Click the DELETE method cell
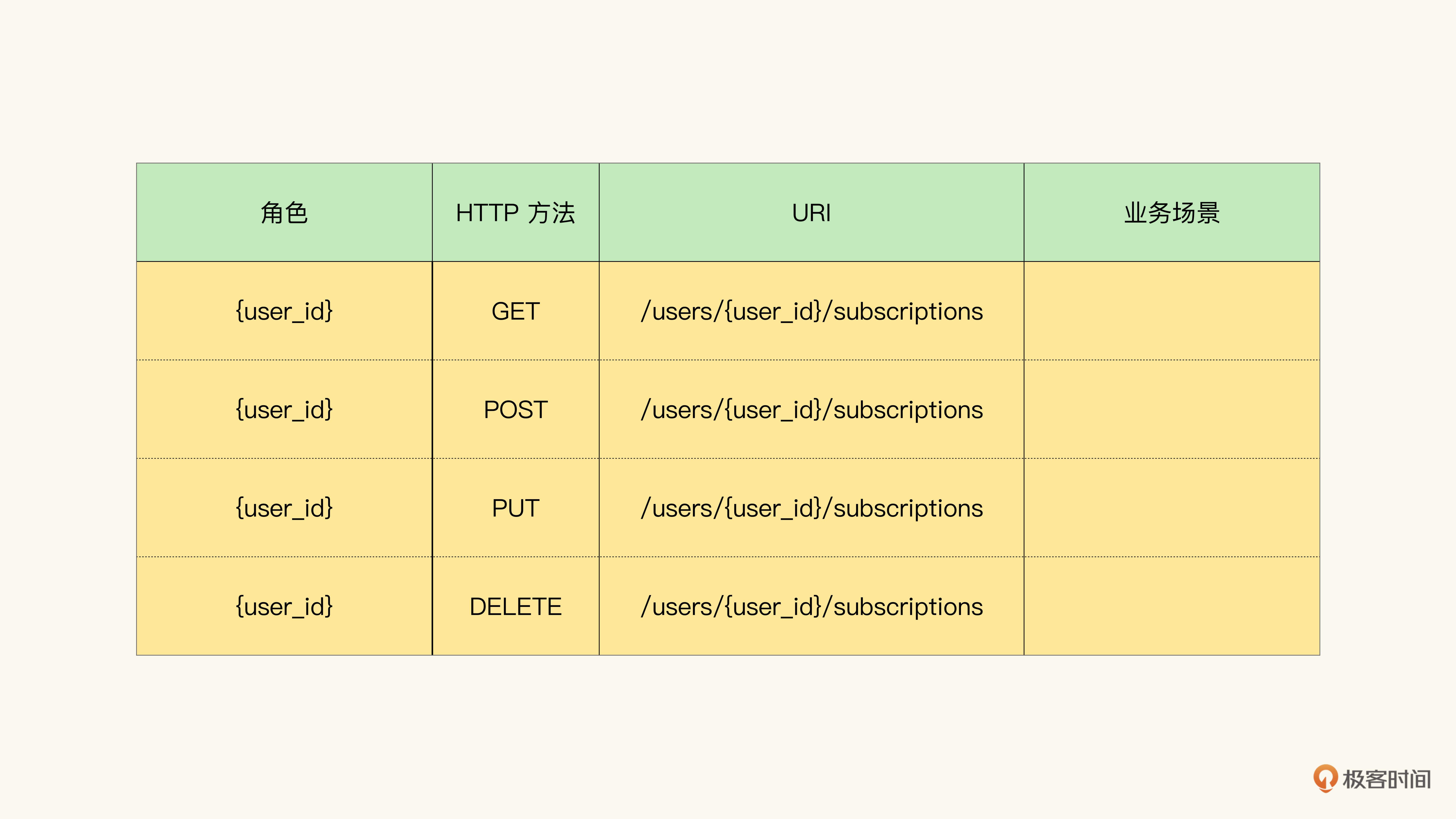The height and width of the screenshot is (819, 1456). [x=515, y=606]
